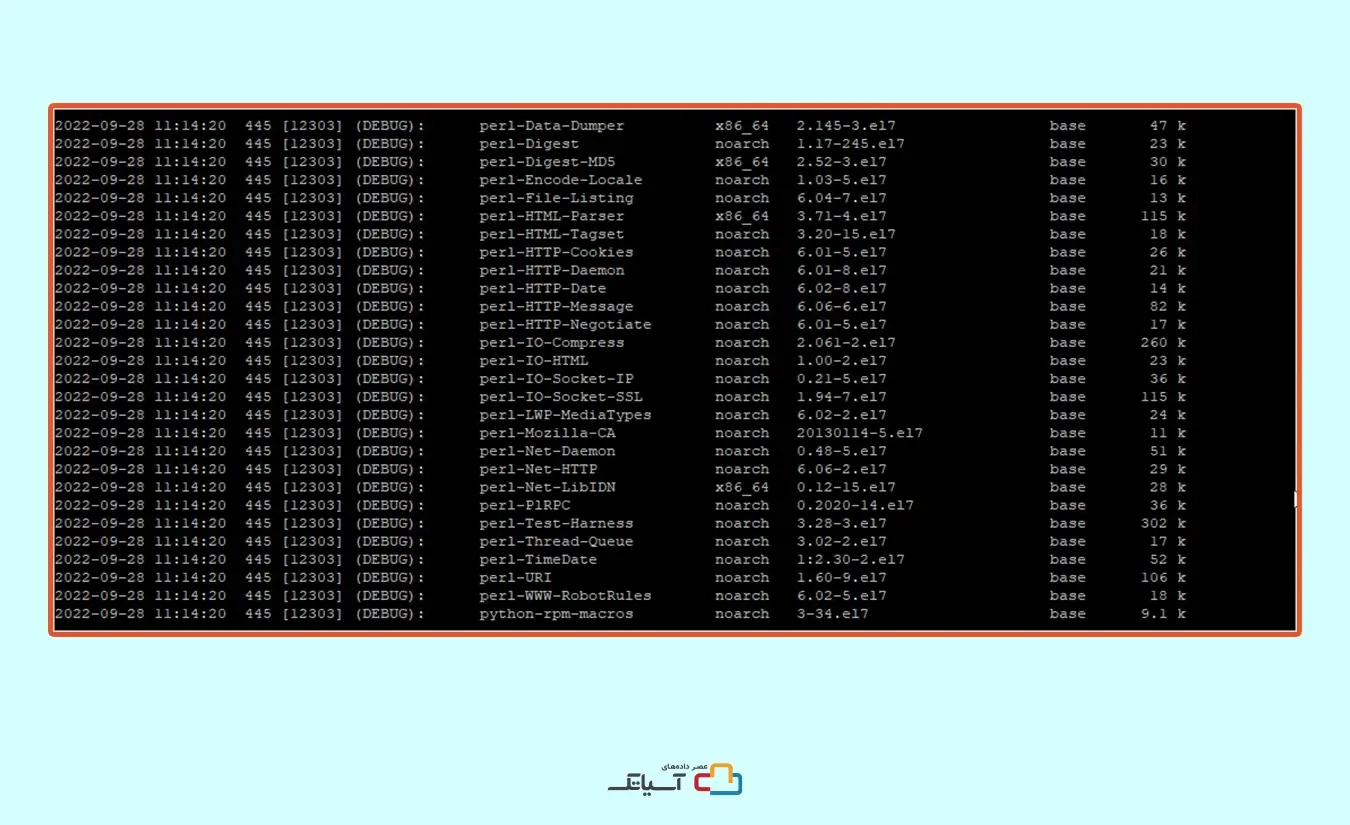Select the perl-LWP-MediaTypes package name
This screenshot has width=1350, height=825.
pos(565,415)
